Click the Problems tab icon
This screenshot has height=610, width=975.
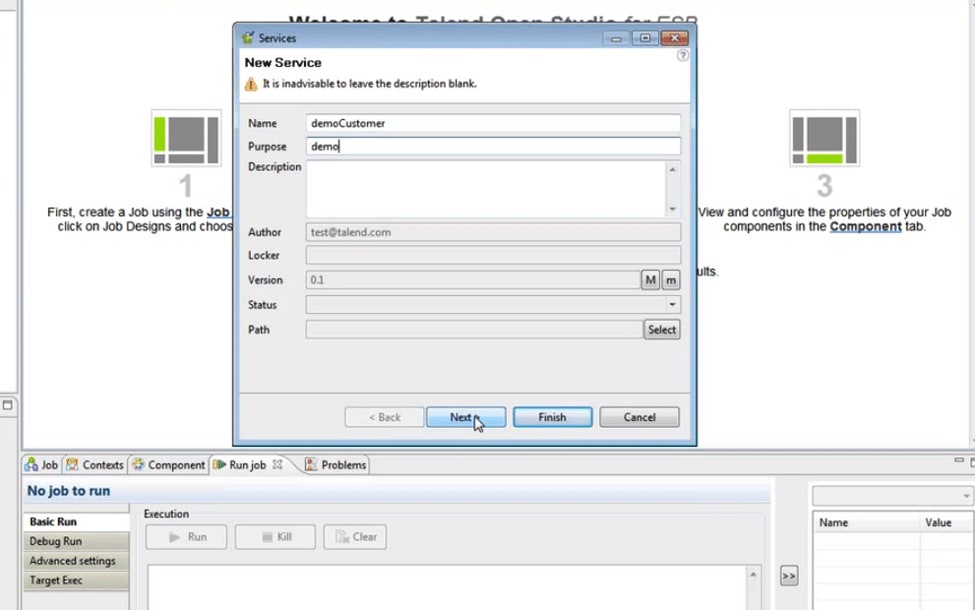312,464
